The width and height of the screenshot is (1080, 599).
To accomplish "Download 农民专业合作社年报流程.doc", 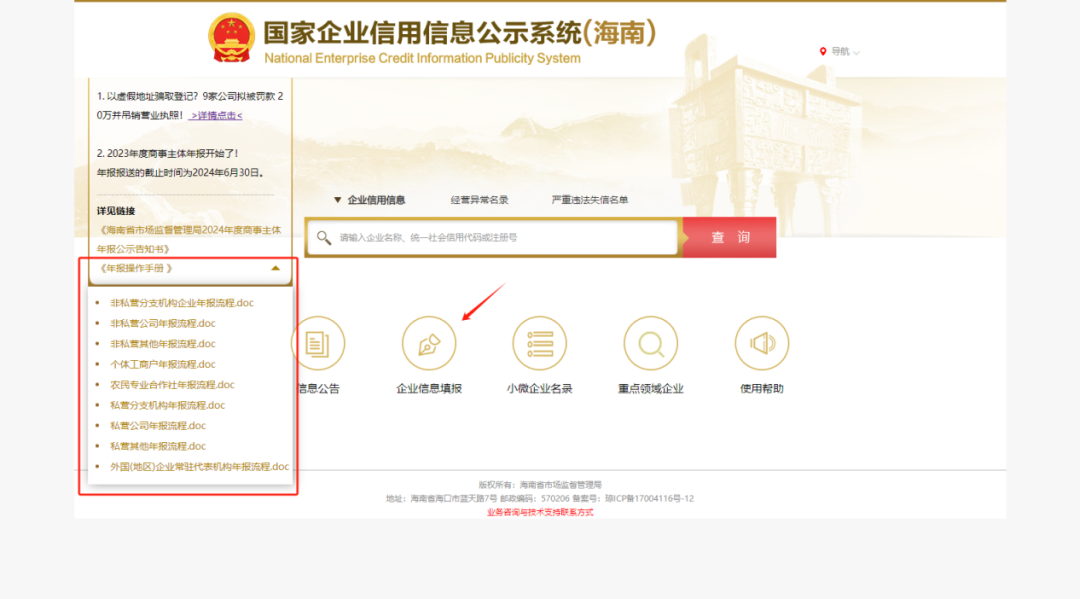I will pyautogui.click(x=172, y=385).
